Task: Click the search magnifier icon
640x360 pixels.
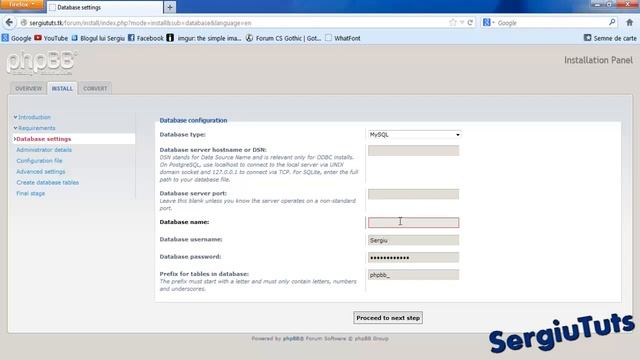Action: click(x=612, y=22)
